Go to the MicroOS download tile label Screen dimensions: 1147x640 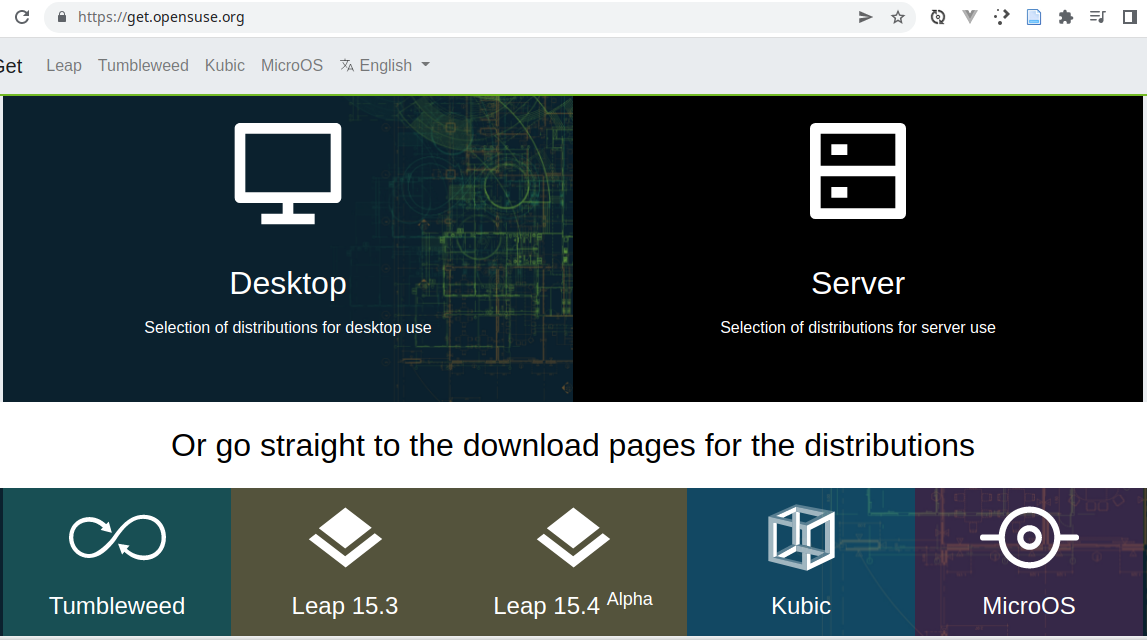coord(1029,606)
